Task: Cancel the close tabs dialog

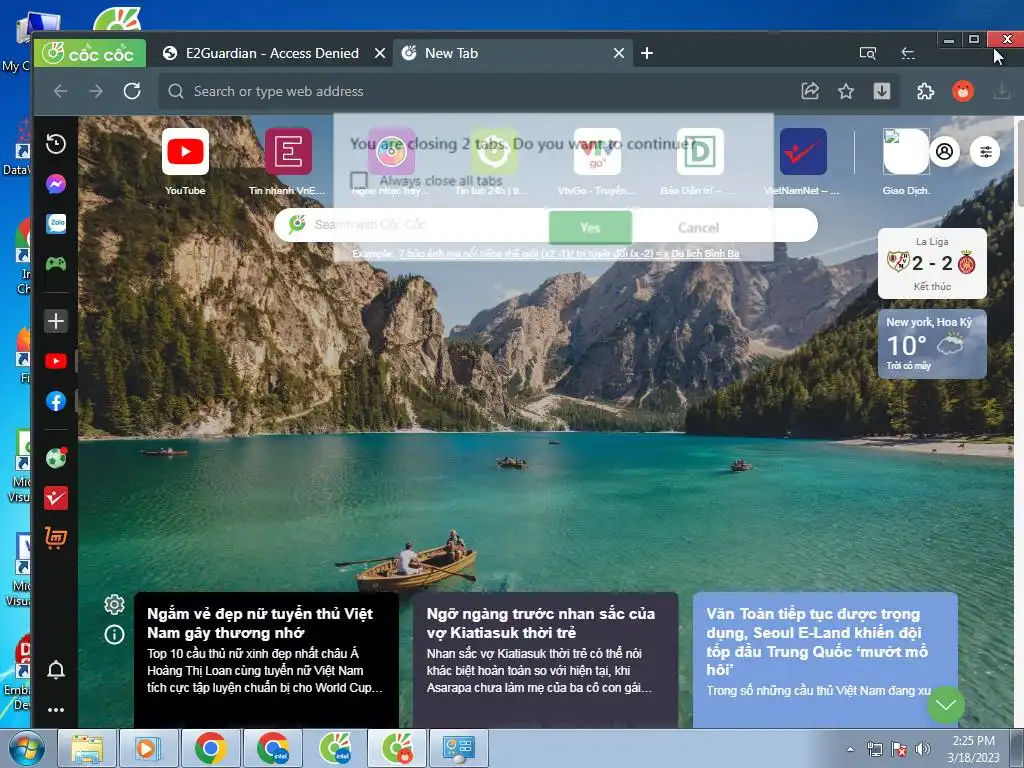Action: pos(698,227)
